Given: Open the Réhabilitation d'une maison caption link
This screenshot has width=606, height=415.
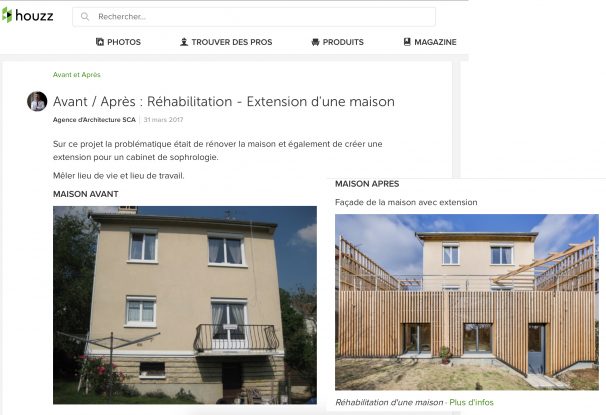Looking at the screenshot, I should pos(389,402).
